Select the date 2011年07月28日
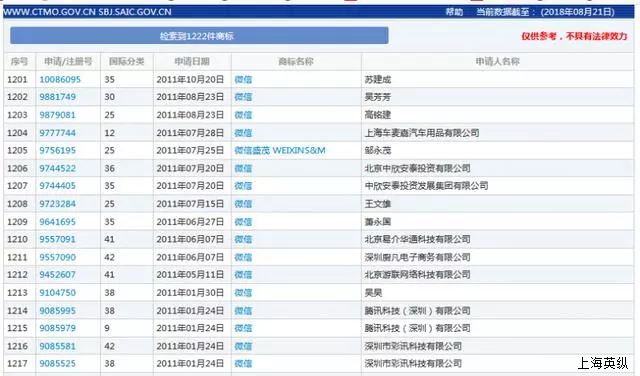Image resolution: width=640 pixels, height=376 pixels. point(190,133)
